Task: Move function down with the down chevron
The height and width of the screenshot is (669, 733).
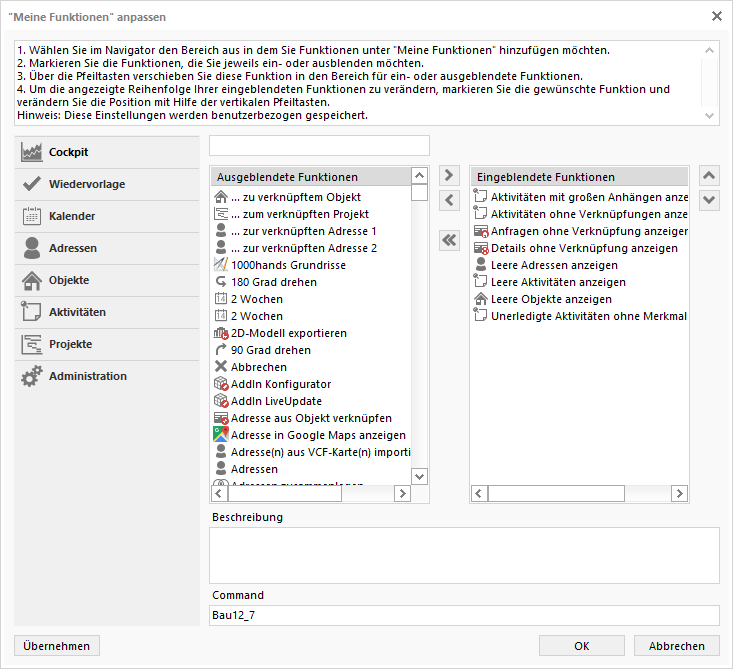Action: click(x=709, y=201)
